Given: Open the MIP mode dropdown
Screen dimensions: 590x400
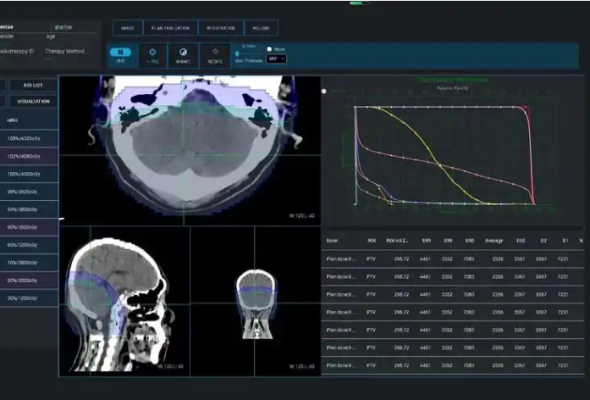Looking at the screenshot, I should point(277,59).
